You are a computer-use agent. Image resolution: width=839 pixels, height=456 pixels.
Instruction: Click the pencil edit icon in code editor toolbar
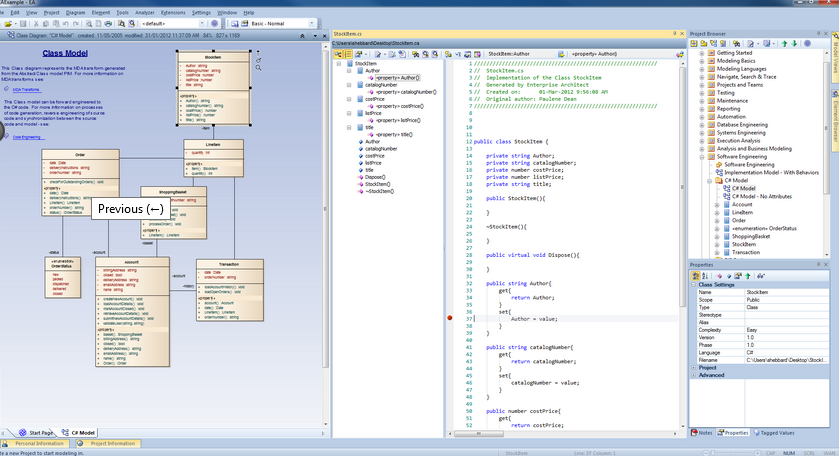click(378, 54)
